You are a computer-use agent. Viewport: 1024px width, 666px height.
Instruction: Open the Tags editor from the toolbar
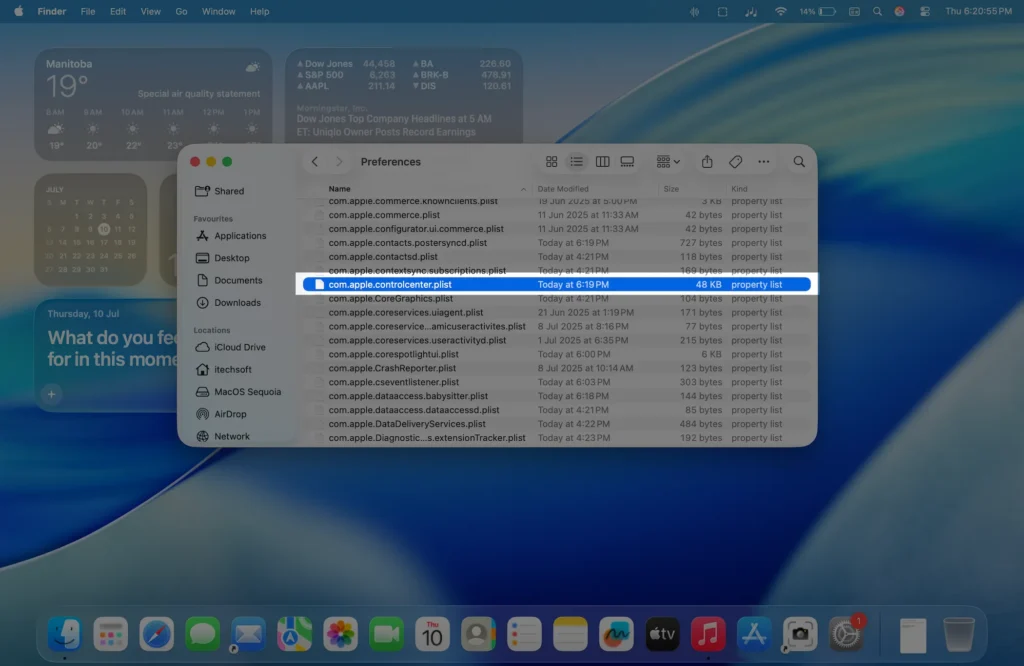(x=736, y=161)
